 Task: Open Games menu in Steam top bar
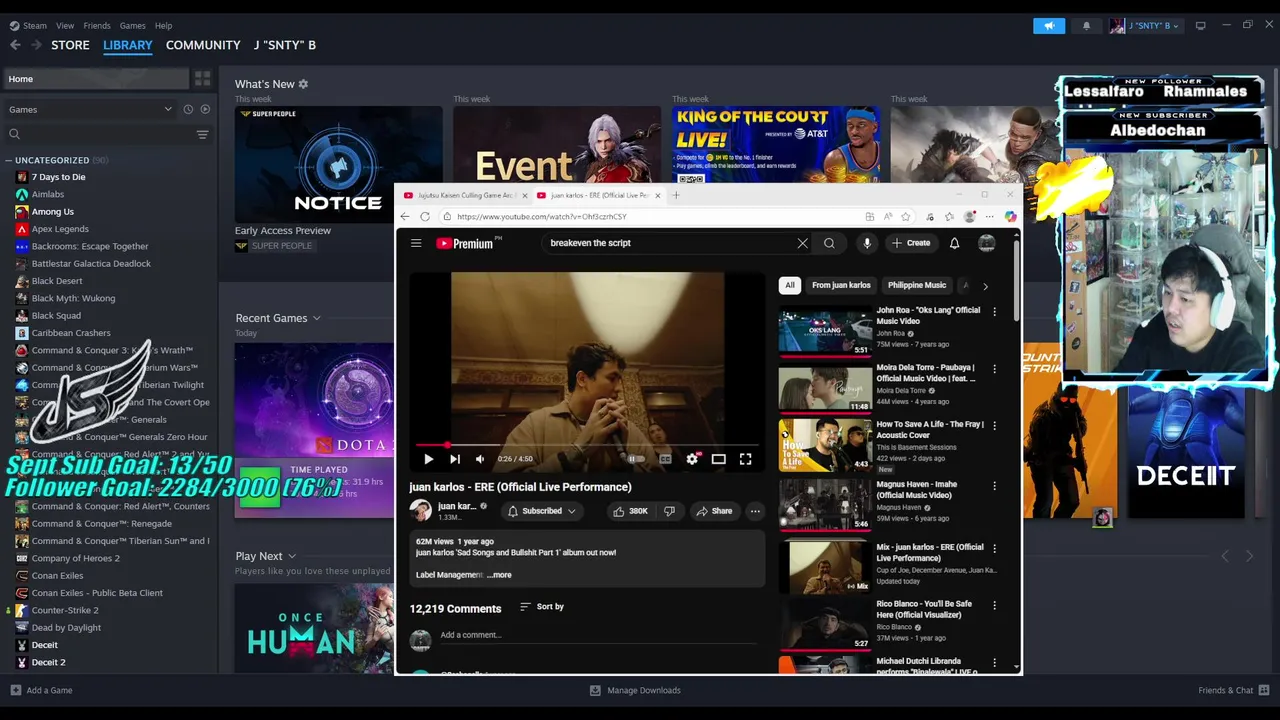(x=132, y=26)
